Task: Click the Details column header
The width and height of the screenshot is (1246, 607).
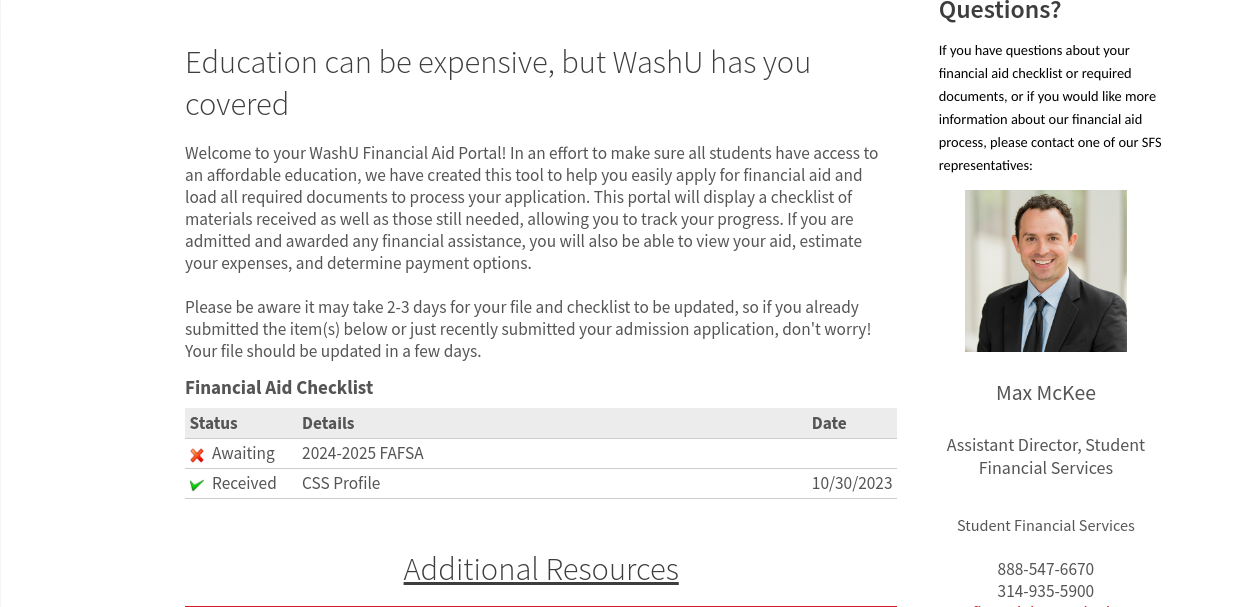Action: [328, 423]
